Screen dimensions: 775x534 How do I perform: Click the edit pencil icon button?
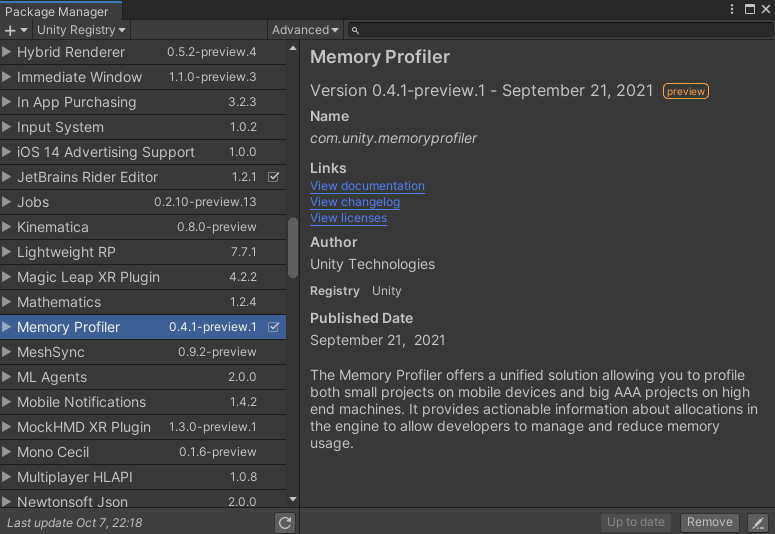(758, 523)
